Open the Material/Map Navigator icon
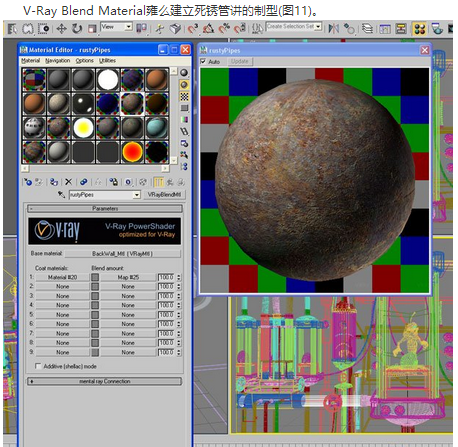This screenshot has width=458, height=447. 184,166
